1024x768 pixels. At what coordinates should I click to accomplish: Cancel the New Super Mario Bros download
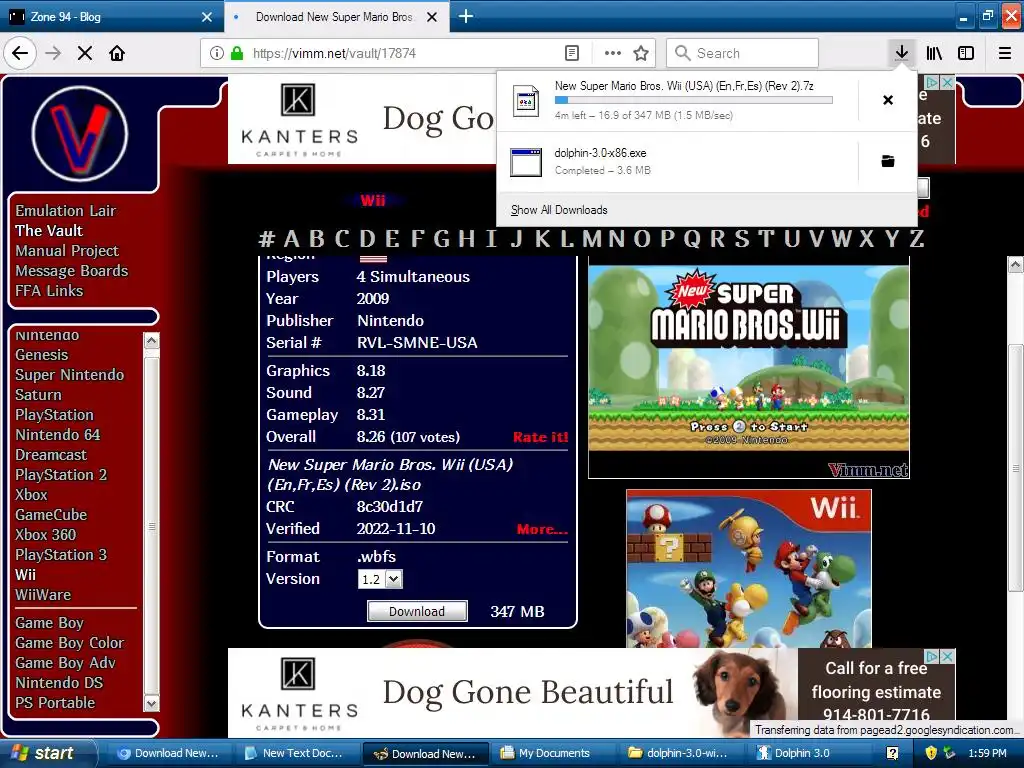888,100
